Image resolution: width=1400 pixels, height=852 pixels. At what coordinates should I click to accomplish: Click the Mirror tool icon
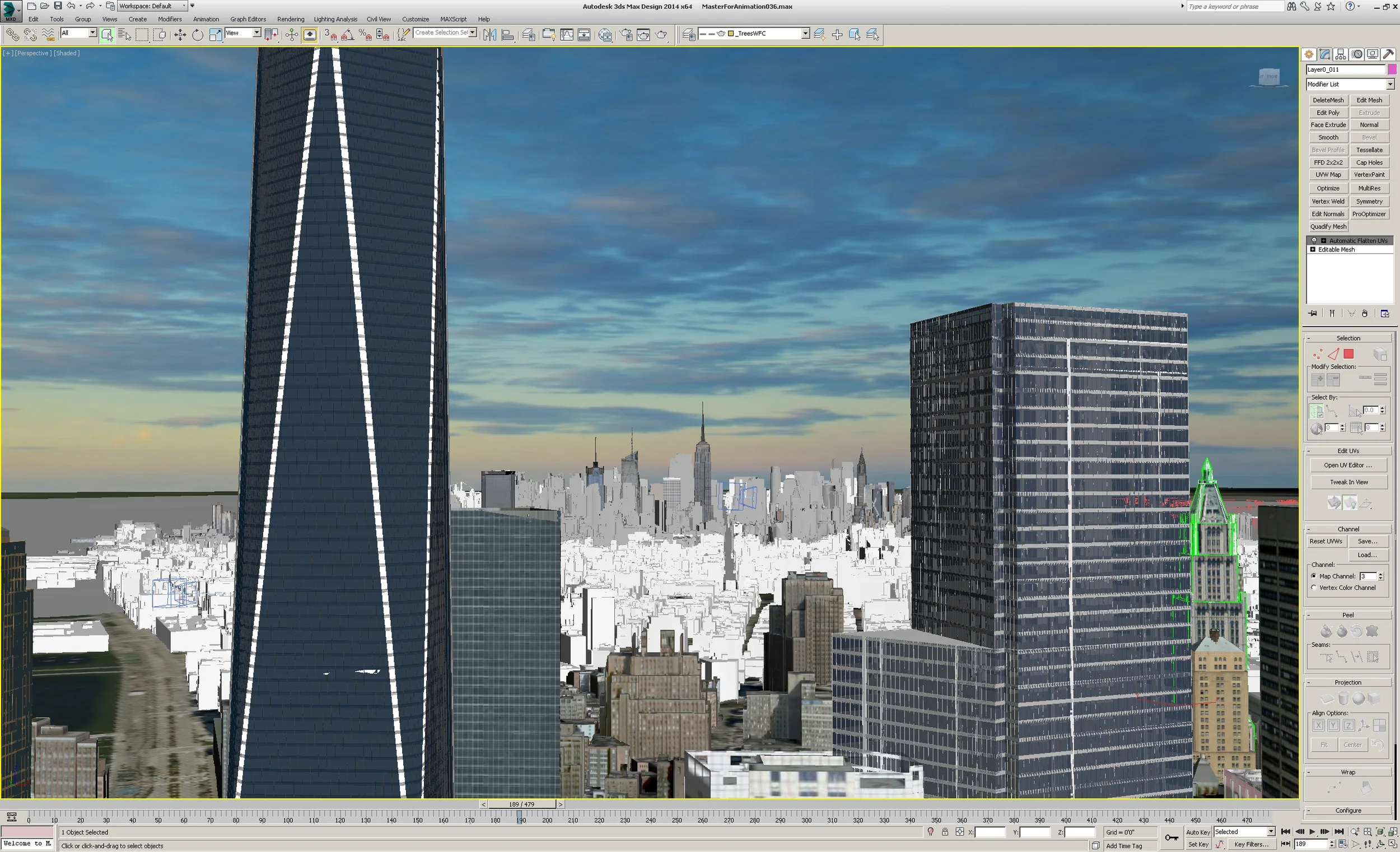click(489, 35)
